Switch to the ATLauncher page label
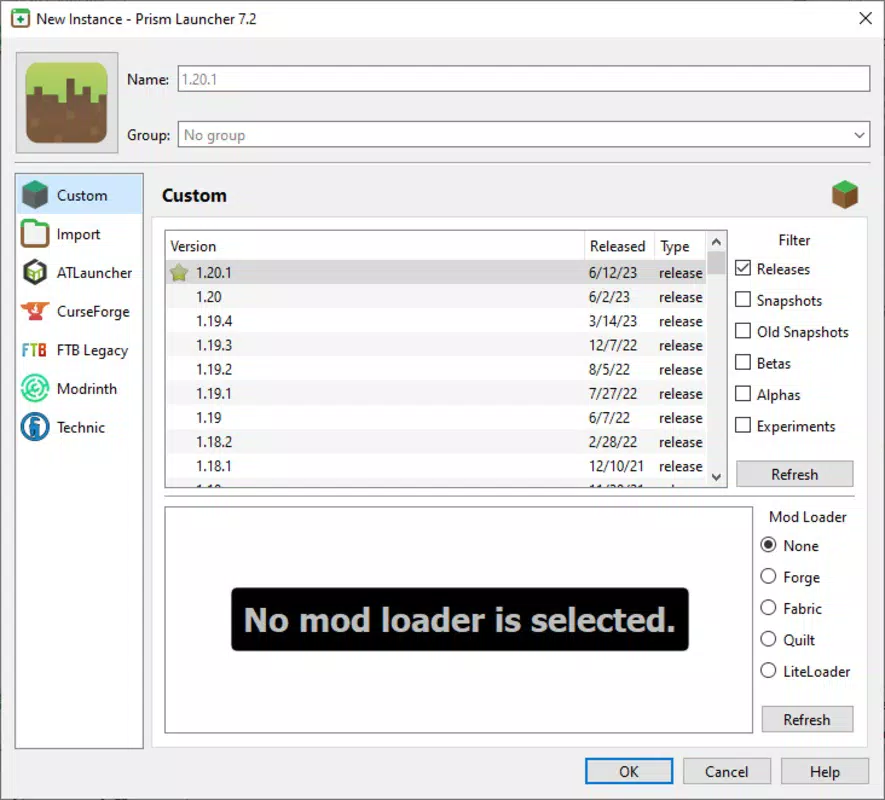This screenshot has width=885, height=800. [x=94, y=273]
